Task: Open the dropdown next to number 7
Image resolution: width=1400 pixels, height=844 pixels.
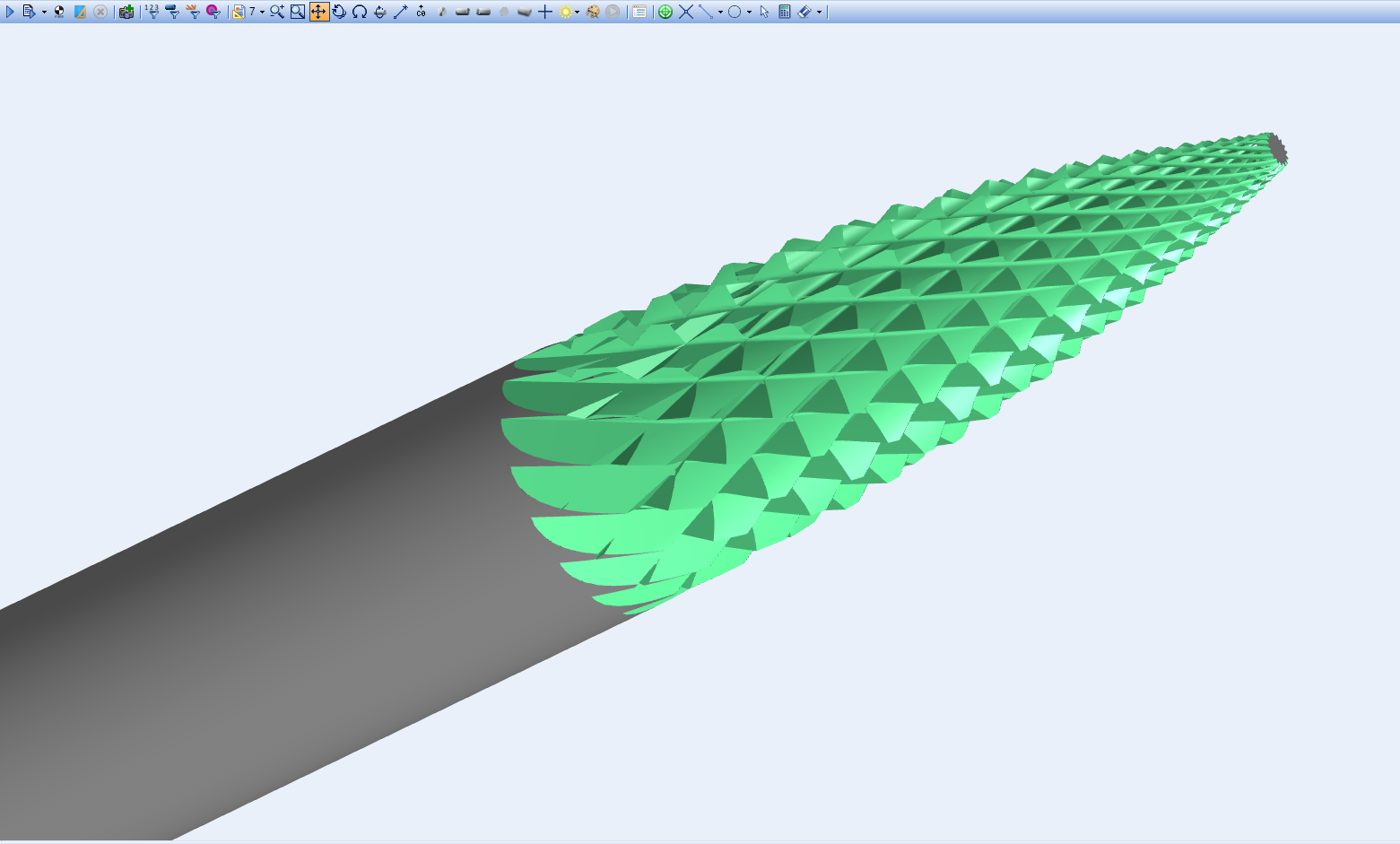Action: pyautogui.click(x=262, y=13)
